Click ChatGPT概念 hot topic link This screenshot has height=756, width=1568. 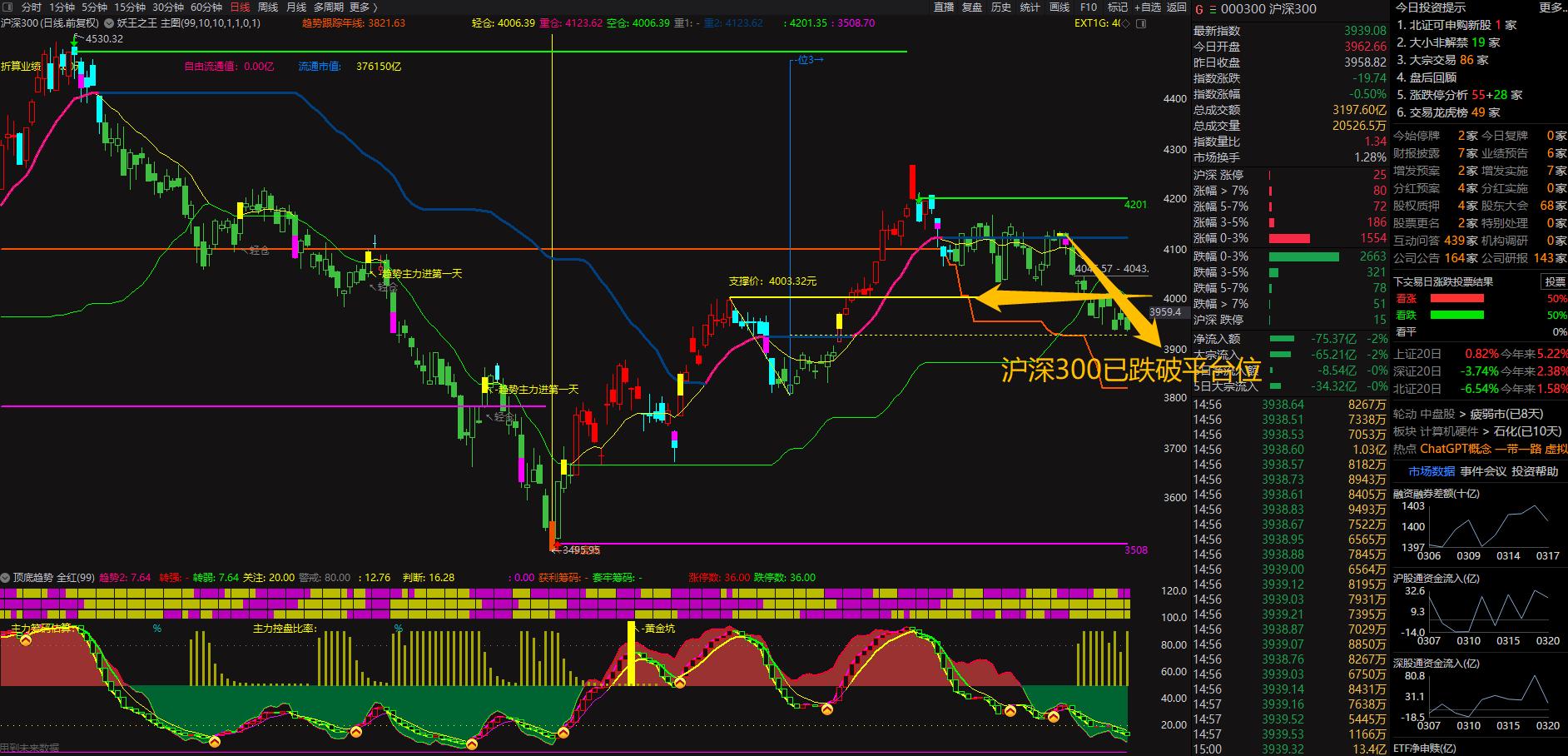point(1456,449)
